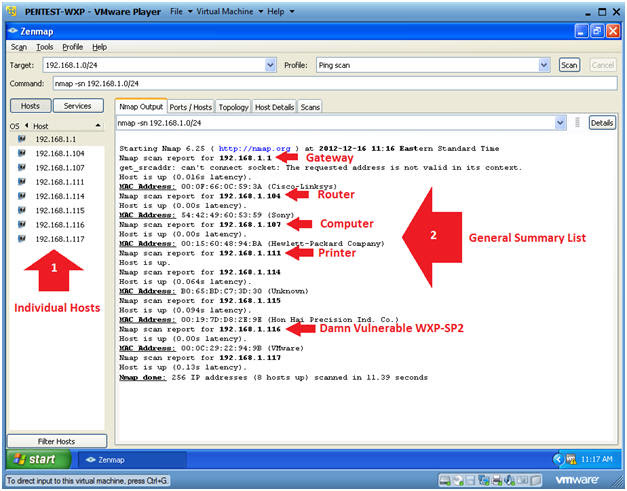Click the Zenmap eye icon in title bar
Screen dimensions: 627x491
tap(13, 31)
